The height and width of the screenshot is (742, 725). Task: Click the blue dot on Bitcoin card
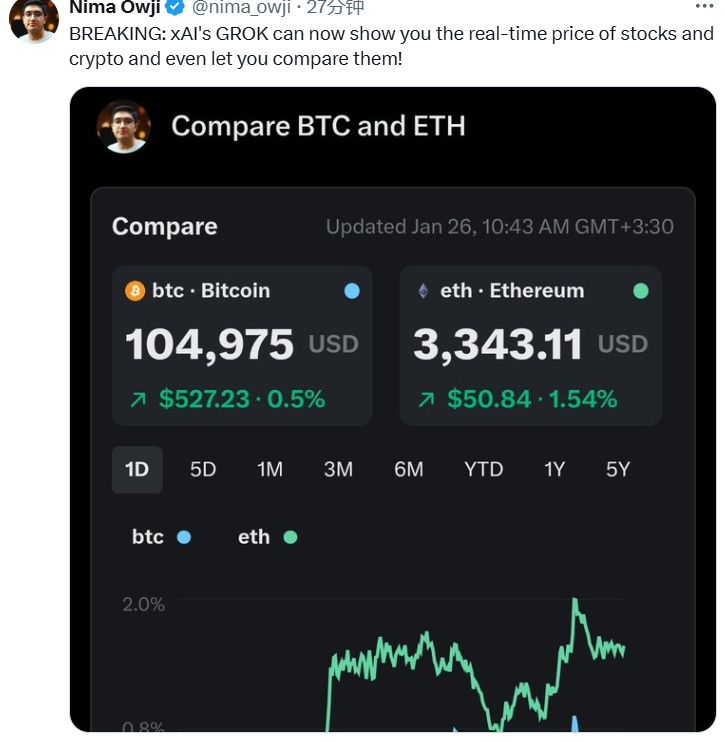pyautogui.click(x=351, y=291)
